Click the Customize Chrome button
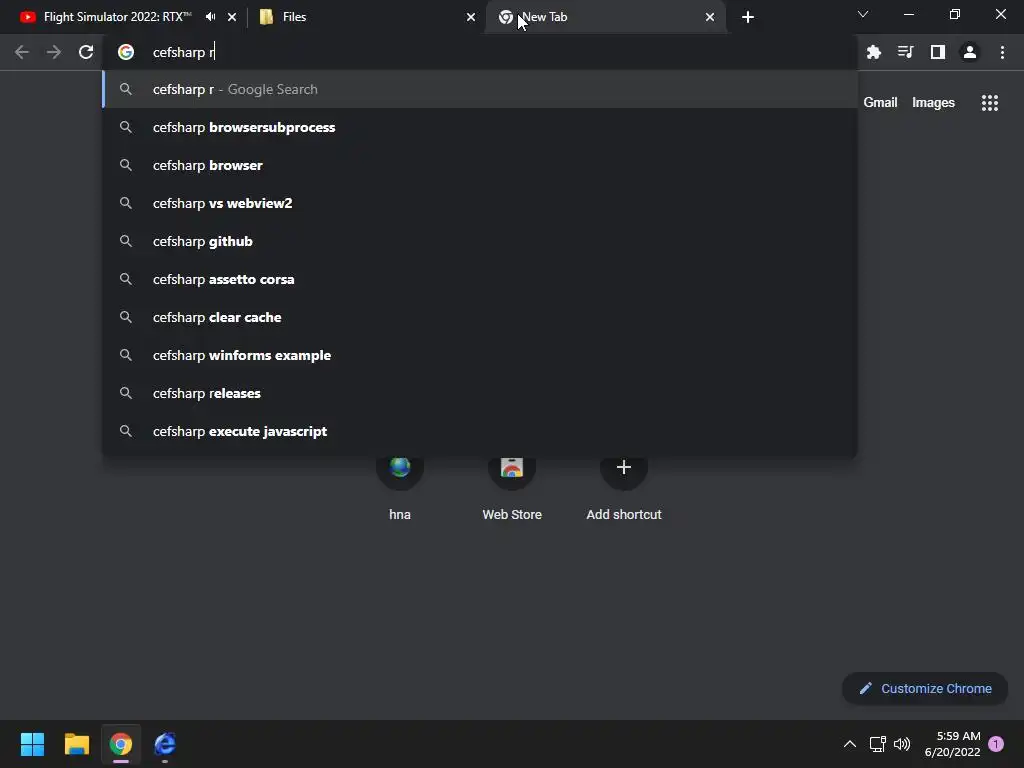1024x768 pixels. tap(925, 688)
